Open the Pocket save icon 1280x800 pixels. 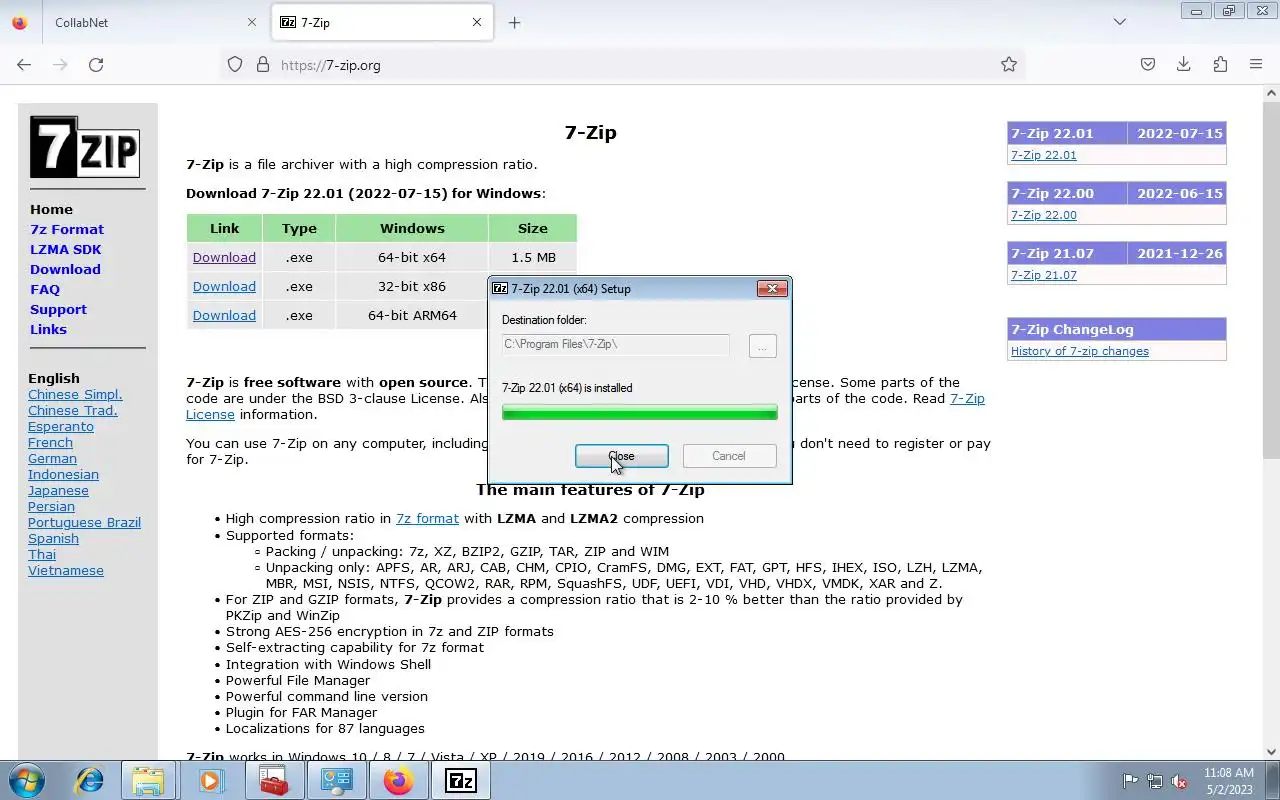1148,65
